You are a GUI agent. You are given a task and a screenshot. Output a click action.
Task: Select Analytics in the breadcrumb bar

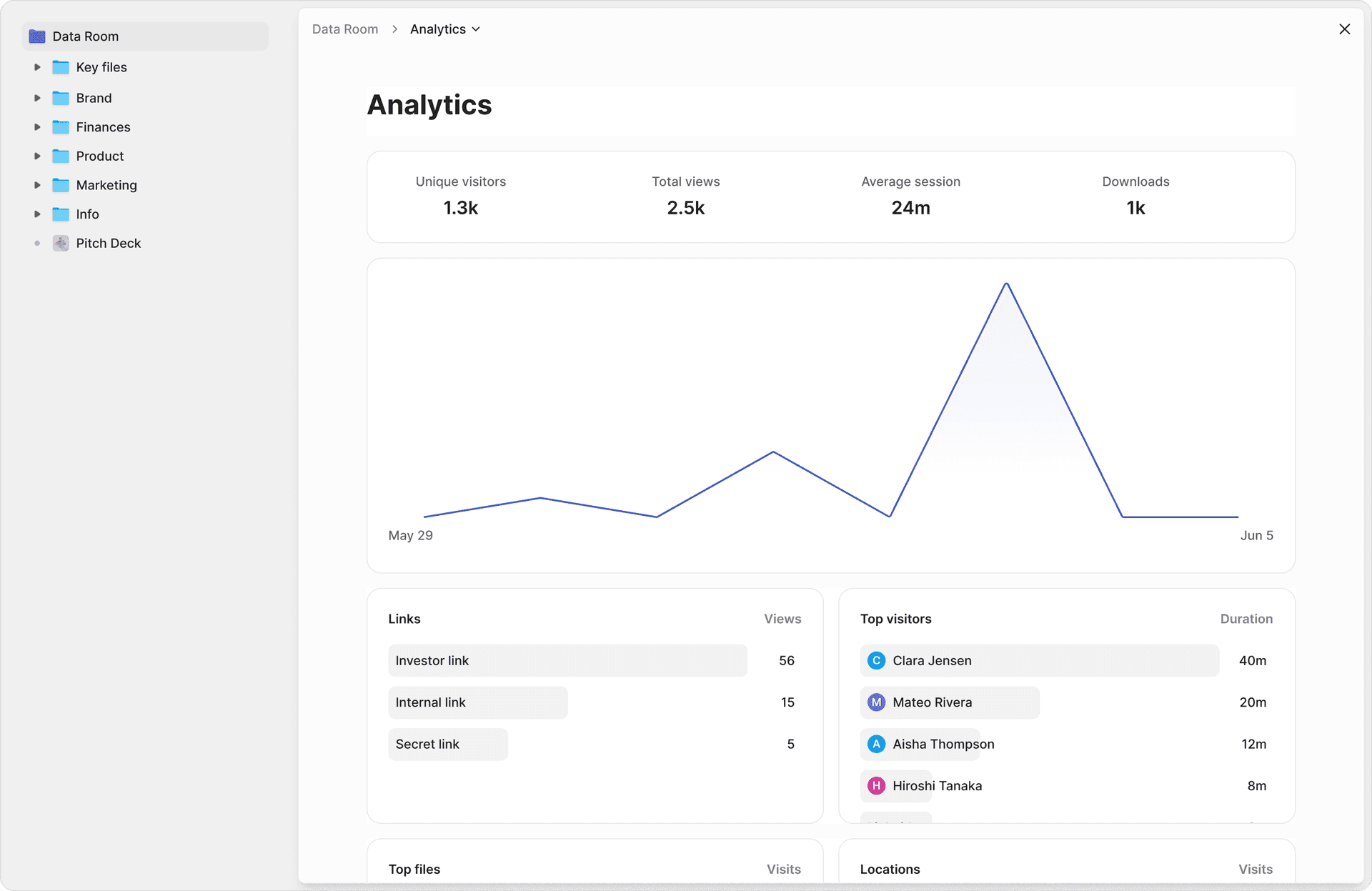437,29
